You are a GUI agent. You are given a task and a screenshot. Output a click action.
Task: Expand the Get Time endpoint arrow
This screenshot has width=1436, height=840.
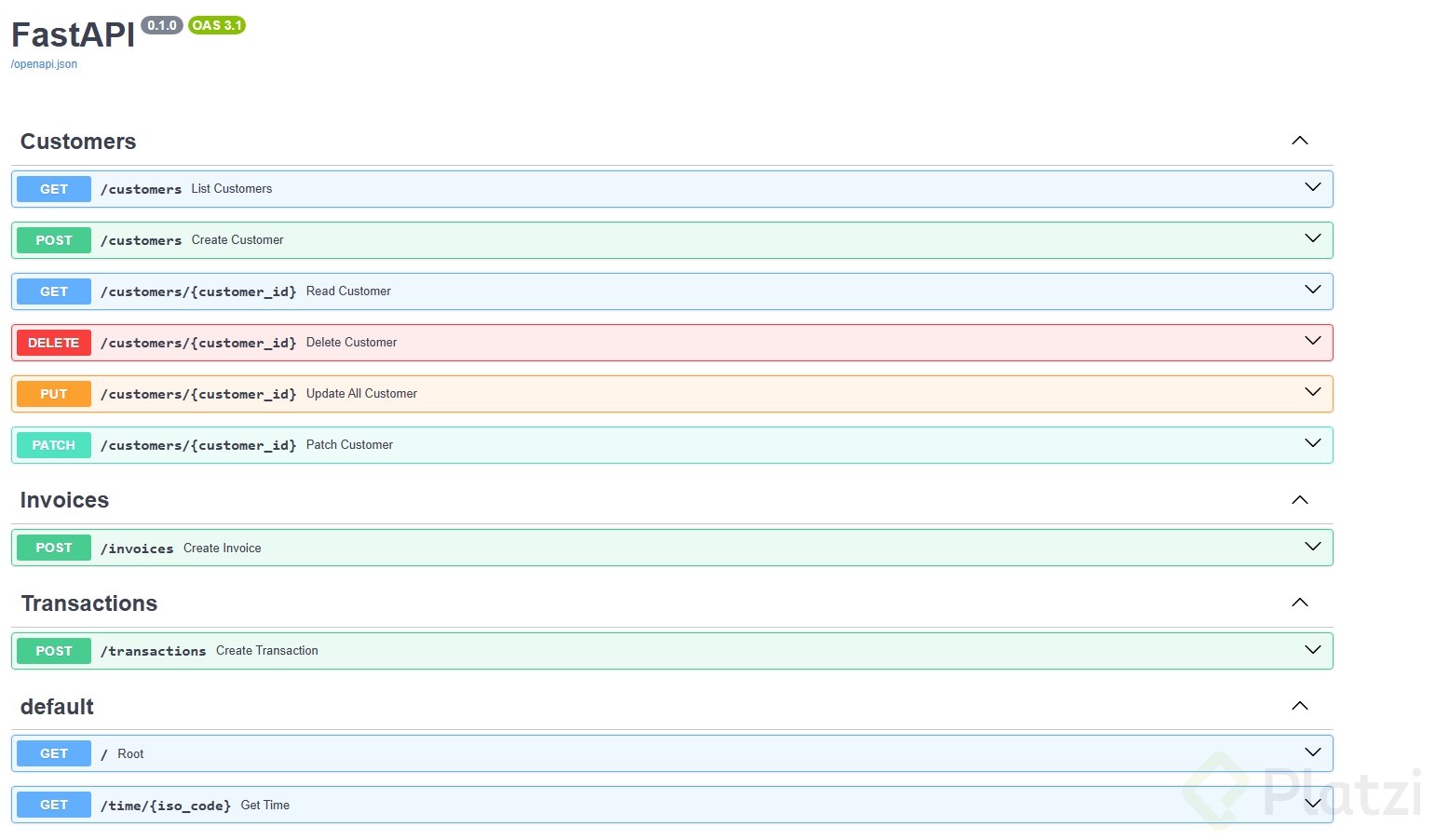tap(1313, 804)
